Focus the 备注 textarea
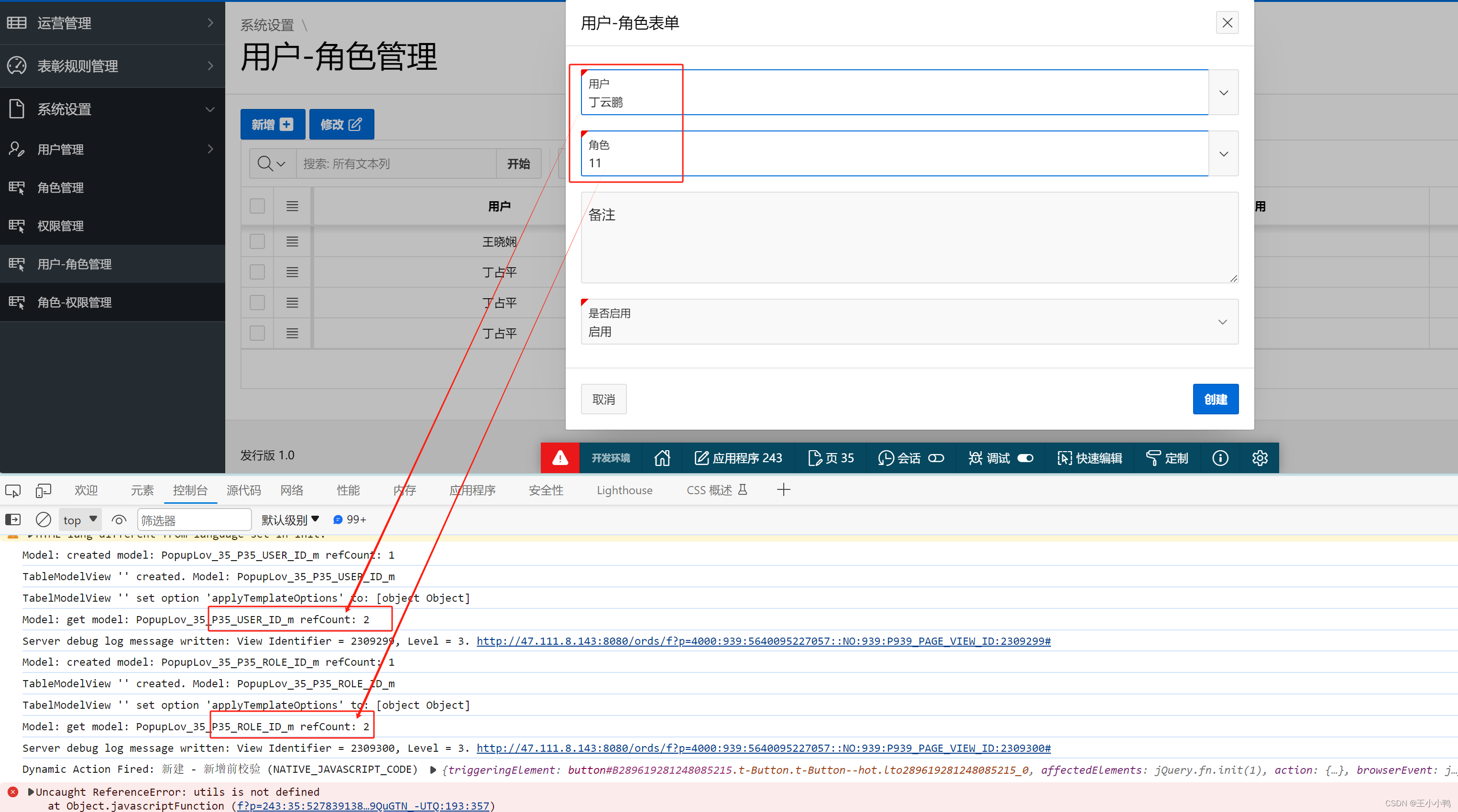 [x=910, y=238]
